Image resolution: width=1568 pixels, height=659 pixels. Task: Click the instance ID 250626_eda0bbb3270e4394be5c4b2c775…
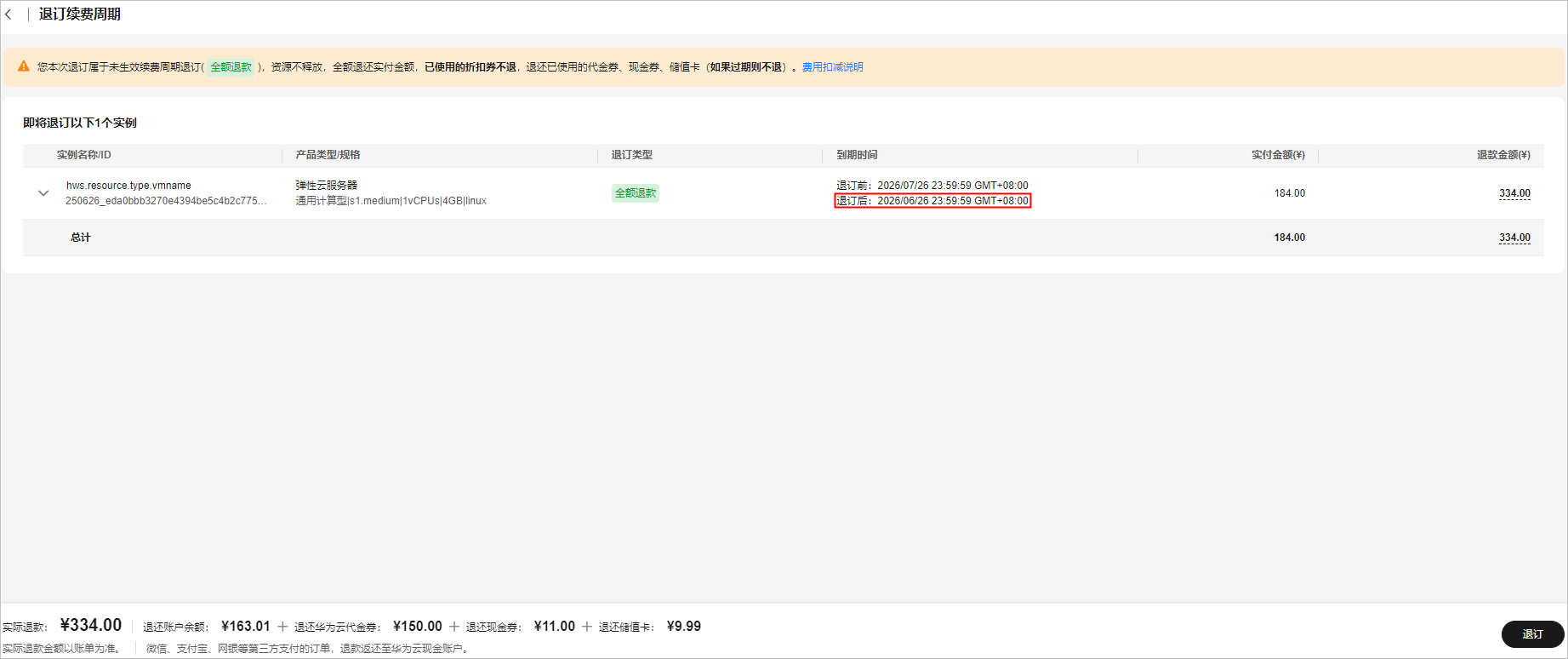click(166, 201)
